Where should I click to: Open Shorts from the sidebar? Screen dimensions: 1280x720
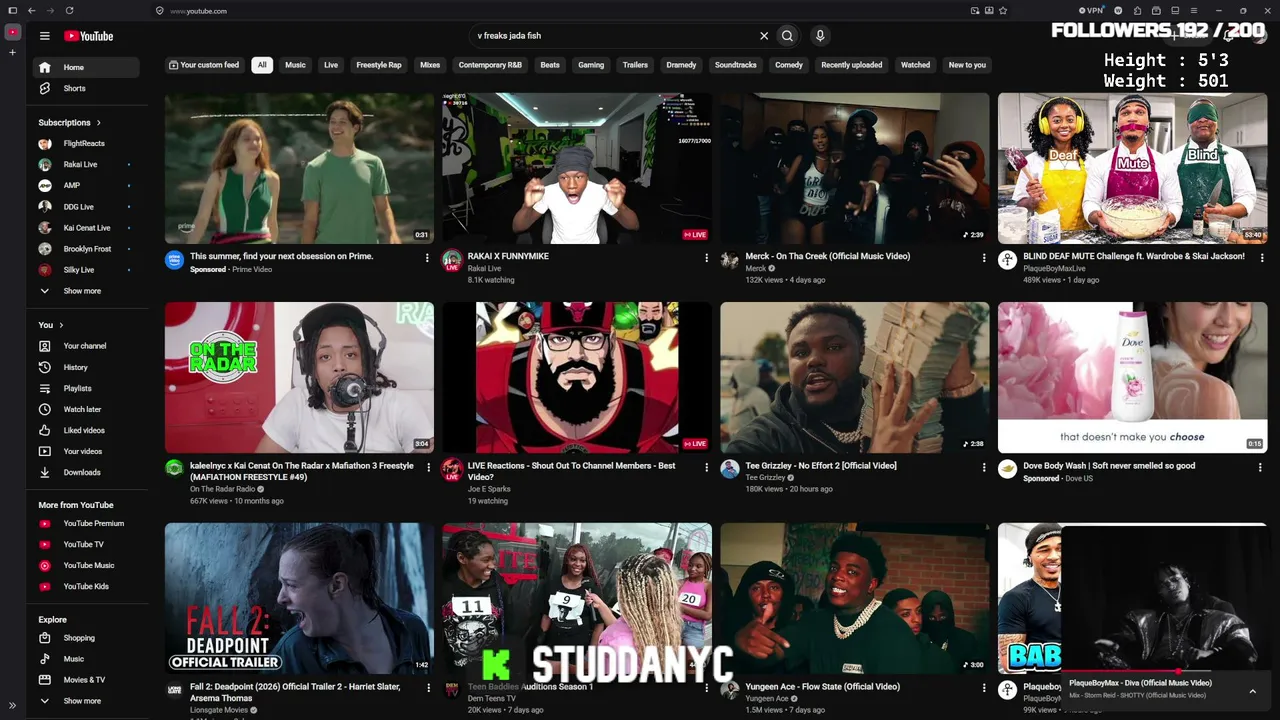tap(74, 88)
